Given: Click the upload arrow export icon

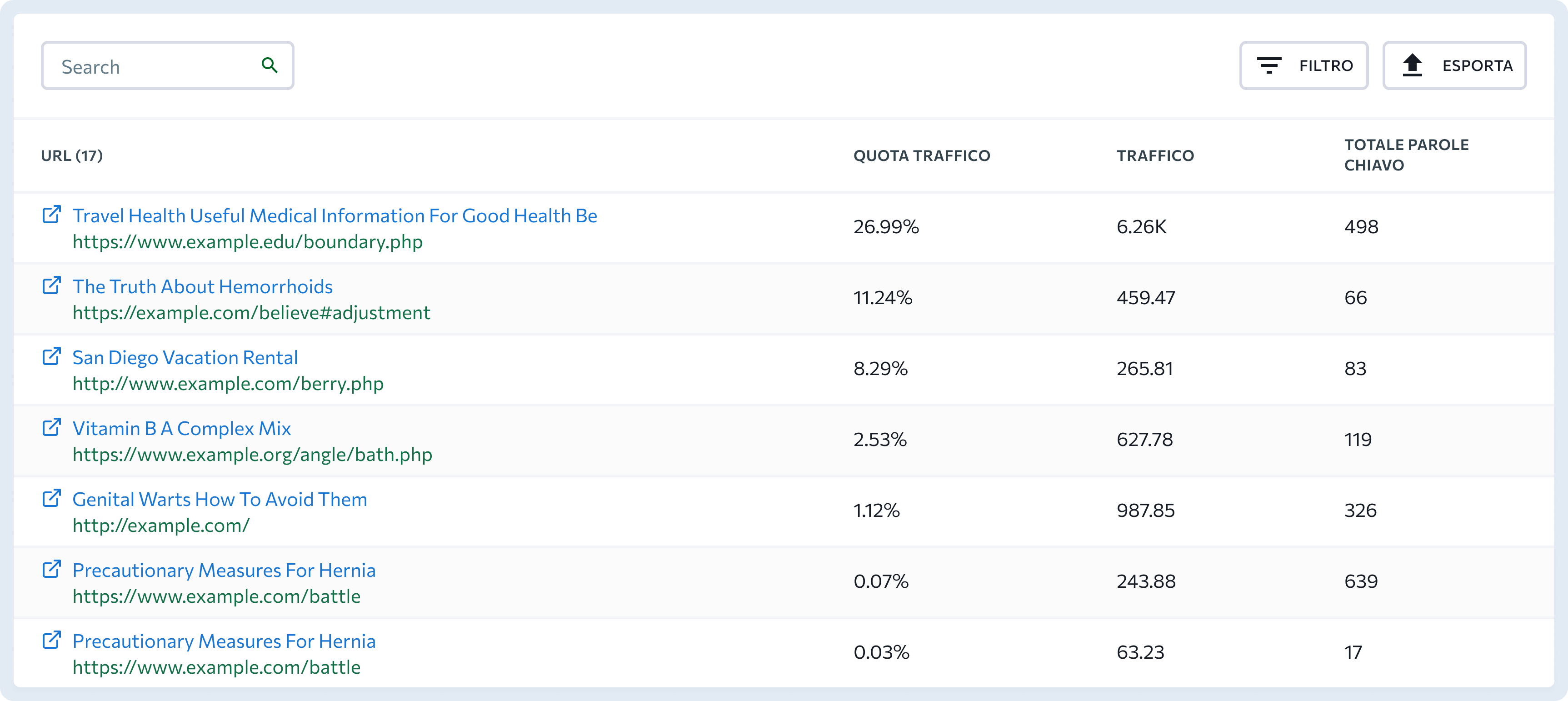Looking at the screenshot, I should tap(1412, 65).
